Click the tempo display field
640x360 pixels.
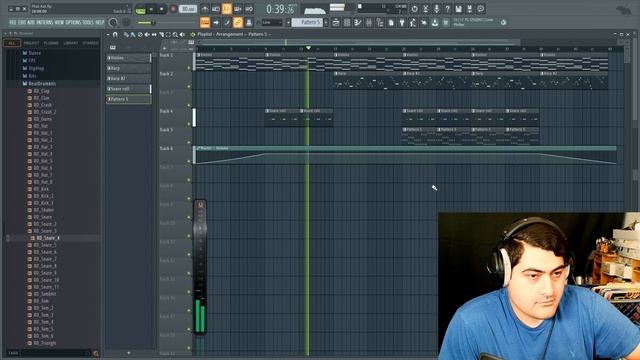(188, 9)
